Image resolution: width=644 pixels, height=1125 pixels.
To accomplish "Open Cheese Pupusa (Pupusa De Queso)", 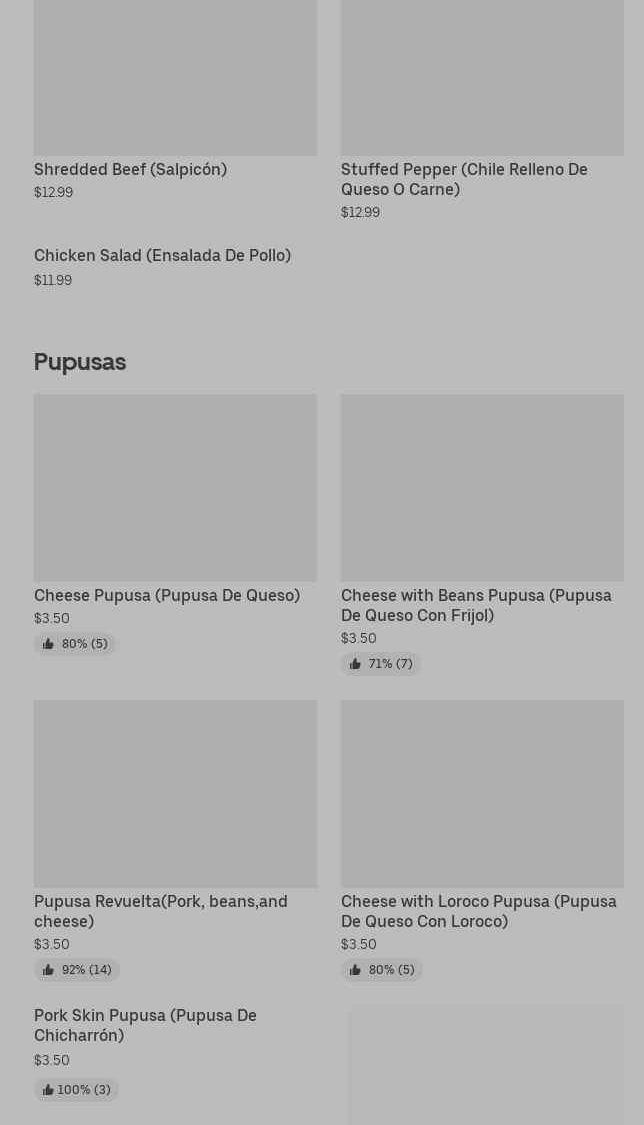I will click(167, 596).
